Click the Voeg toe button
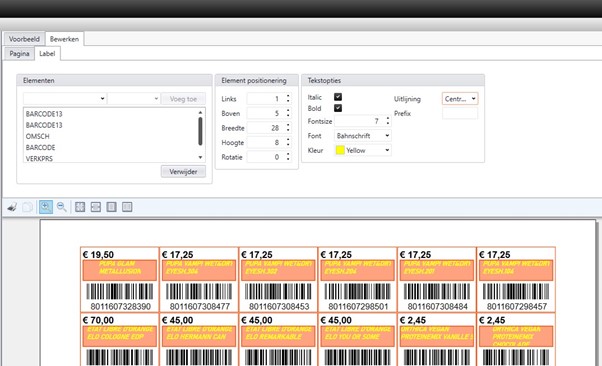This screenshot has height=366, width=602. coord(183,99)
